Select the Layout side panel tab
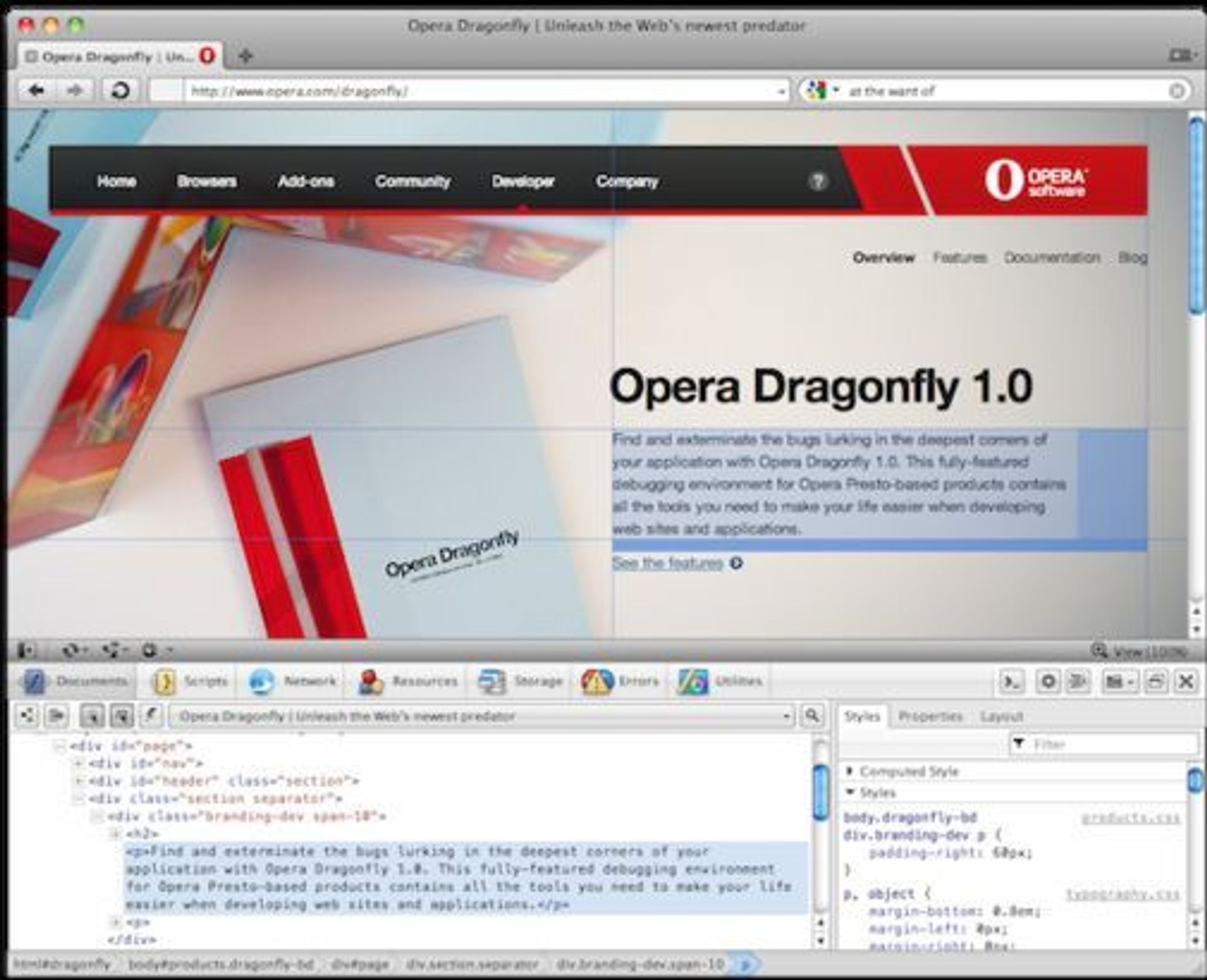This screenshot has width=1207, height=980. [x=1002, y=716]
